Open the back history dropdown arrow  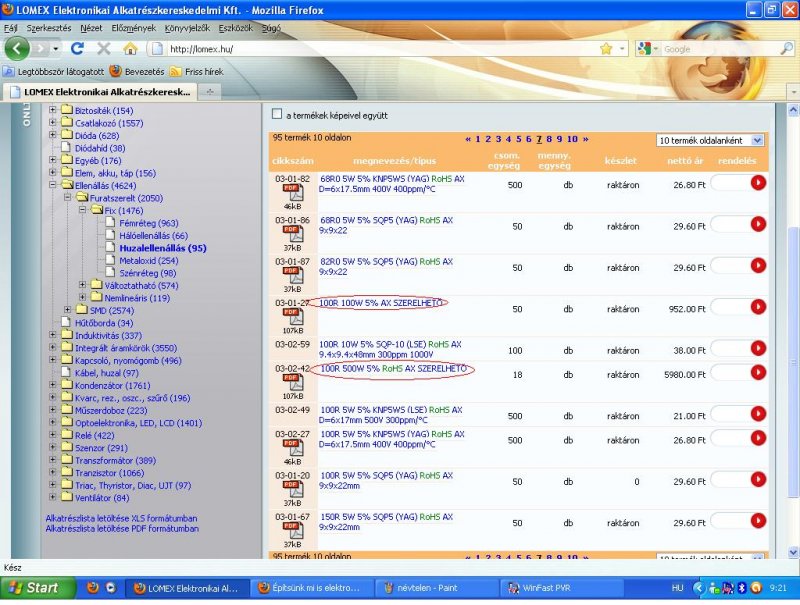pos(55,49)
